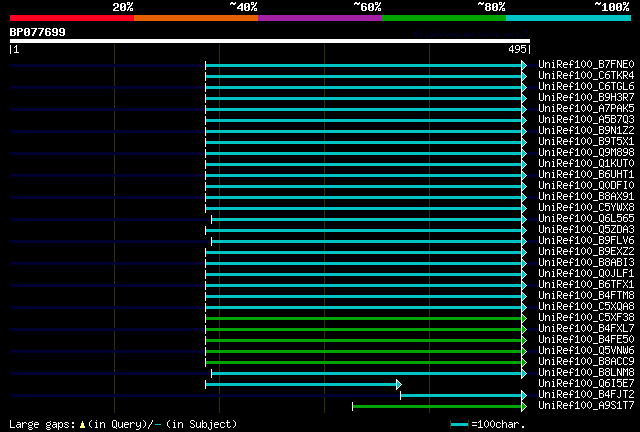
Task: Click the green ~80% legend segment
Action: (444, 18)
